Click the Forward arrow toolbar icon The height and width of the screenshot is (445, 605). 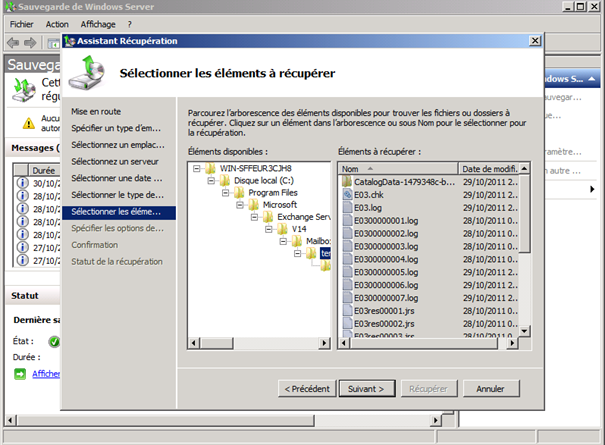coord(30,42)
